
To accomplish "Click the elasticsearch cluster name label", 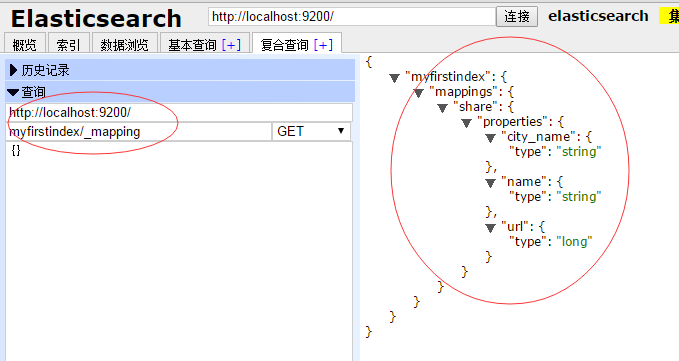I will click(598, 16).
